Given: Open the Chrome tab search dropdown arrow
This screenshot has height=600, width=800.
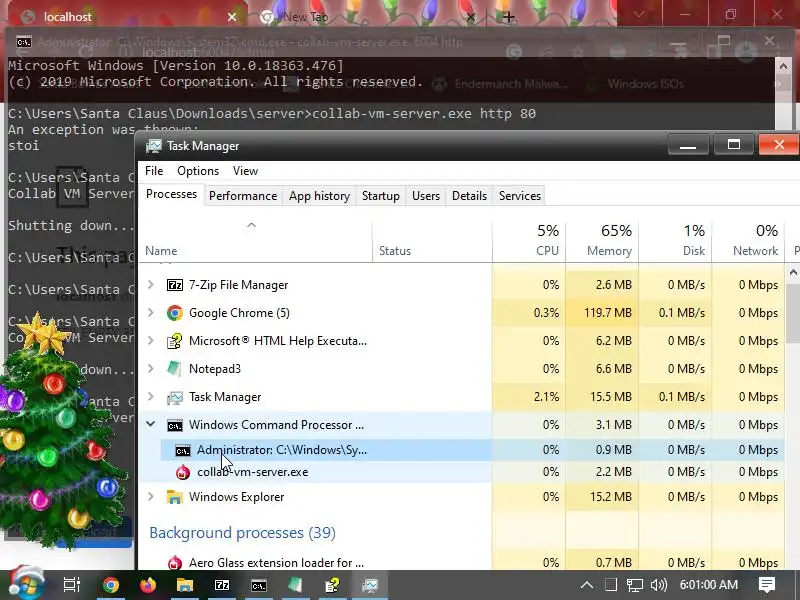Looking at the screenshot, I should [639, 15].
